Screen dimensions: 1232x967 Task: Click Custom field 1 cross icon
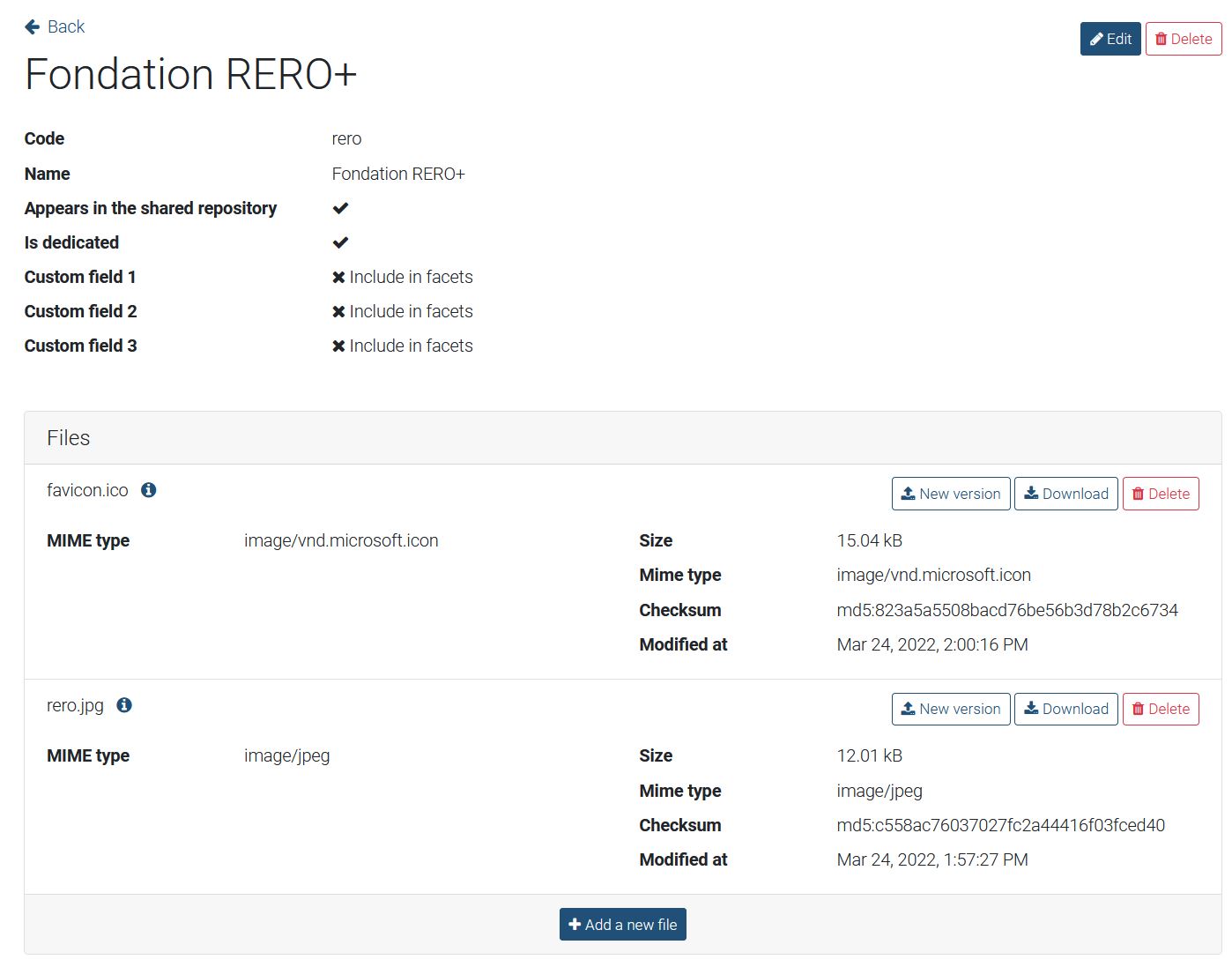[338, 278]
